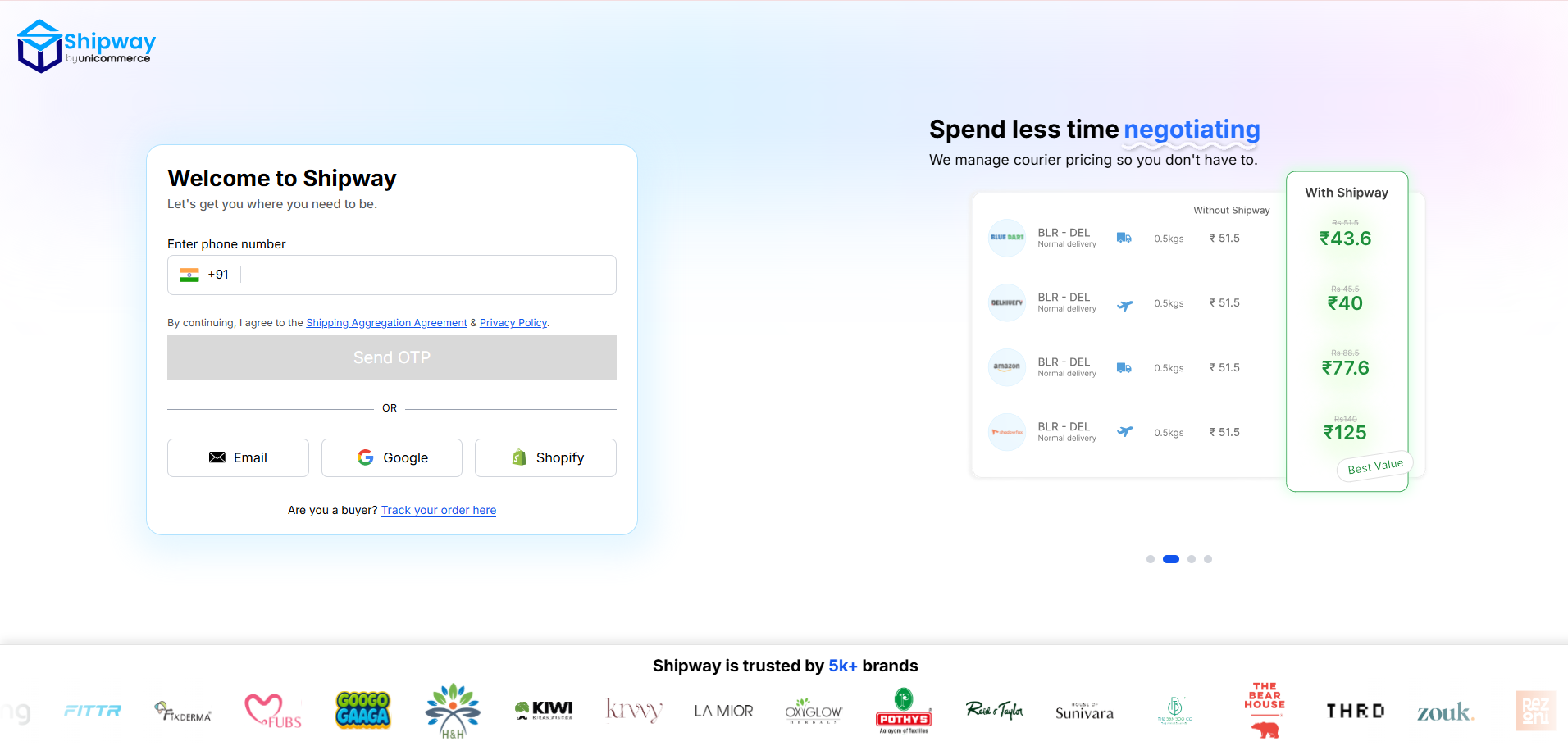Continue with the Shopify button
The width and height of the screenshot is (1568, 746).
point(545,457)
